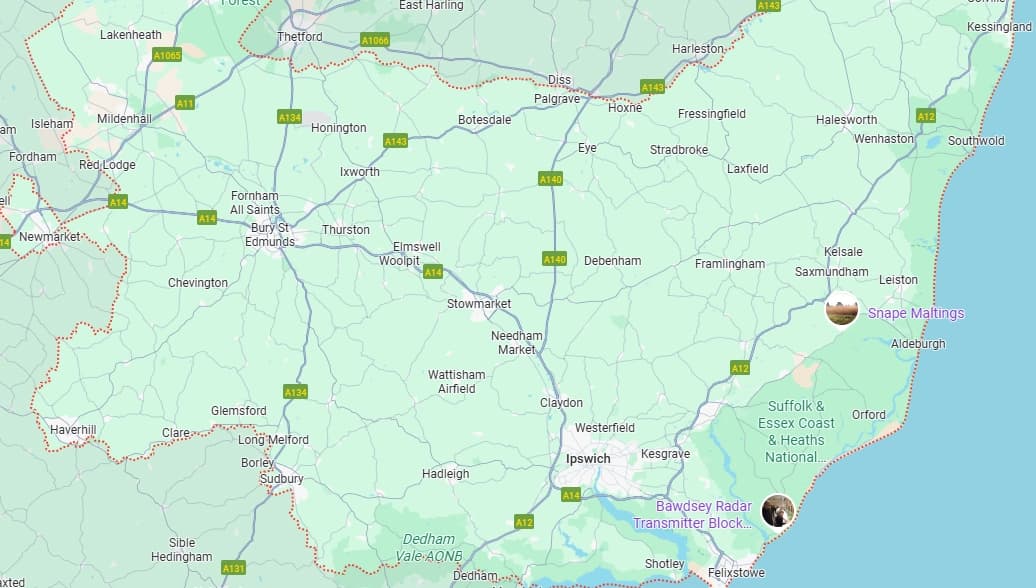The width and height of the screenshot is (1036, 588).
Task: Select the Bury St Edmunds label
Action: [x=270, y=235]
